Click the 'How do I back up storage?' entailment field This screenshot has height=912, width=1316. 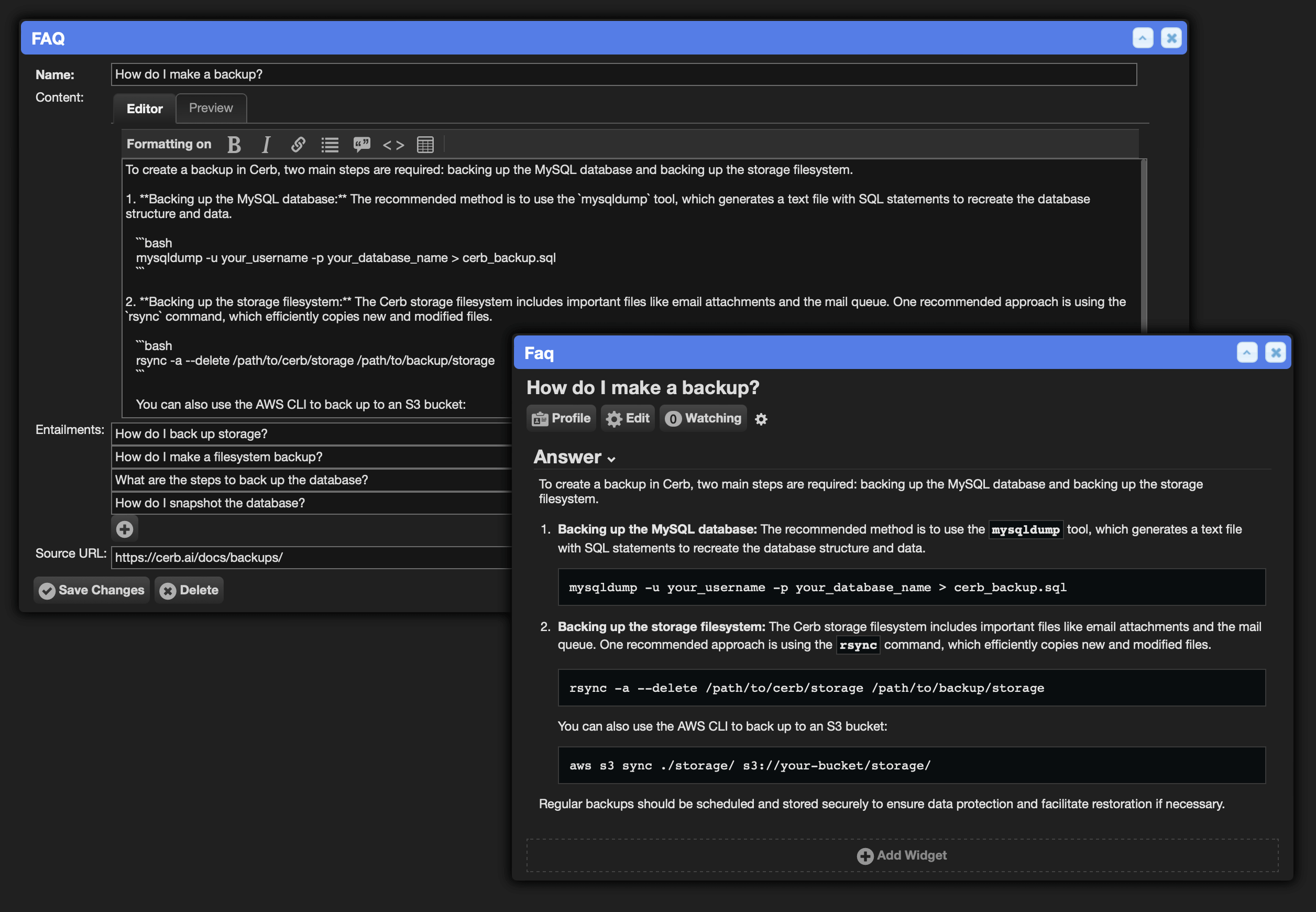click(x=311, y=433)
